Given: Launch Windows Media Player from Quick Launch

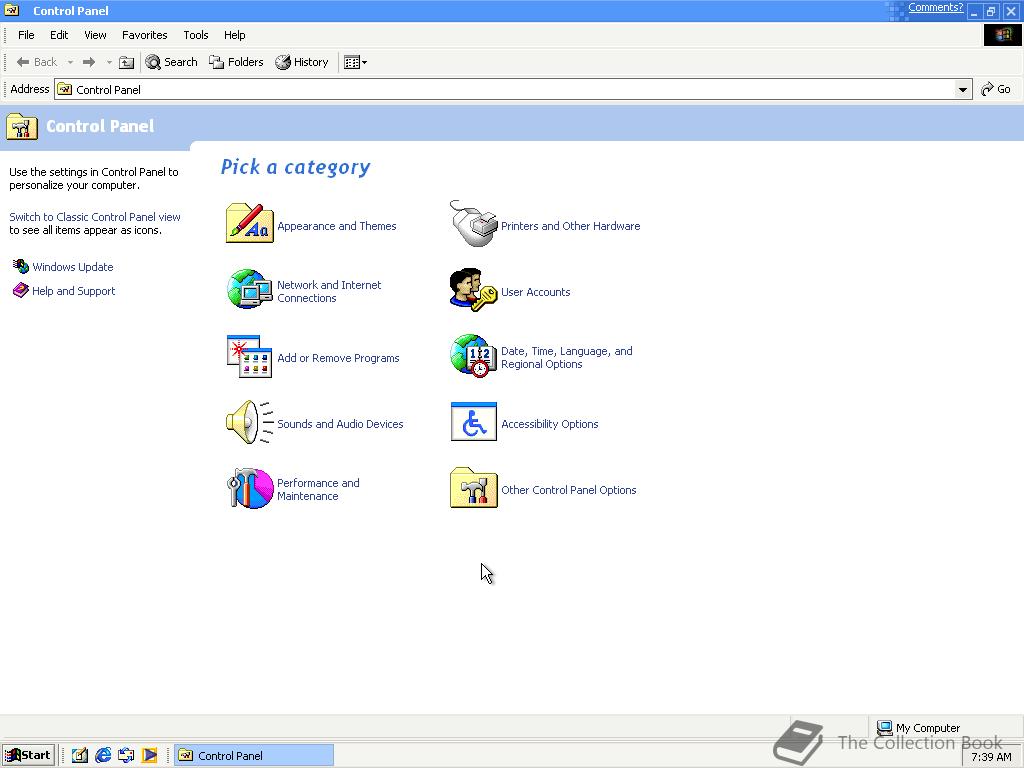Looking at the screenshot, I should (150, 756).
